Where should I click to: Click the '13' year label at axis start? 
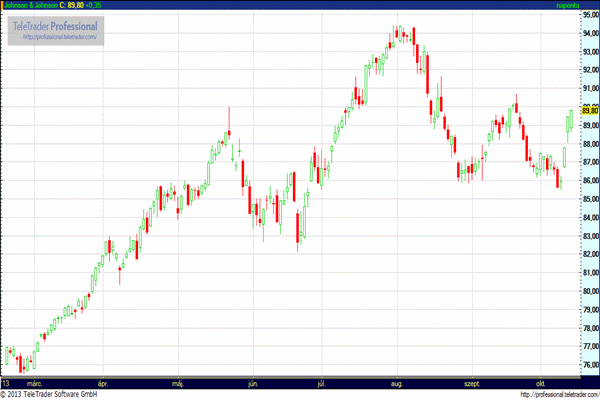point(6,383)
